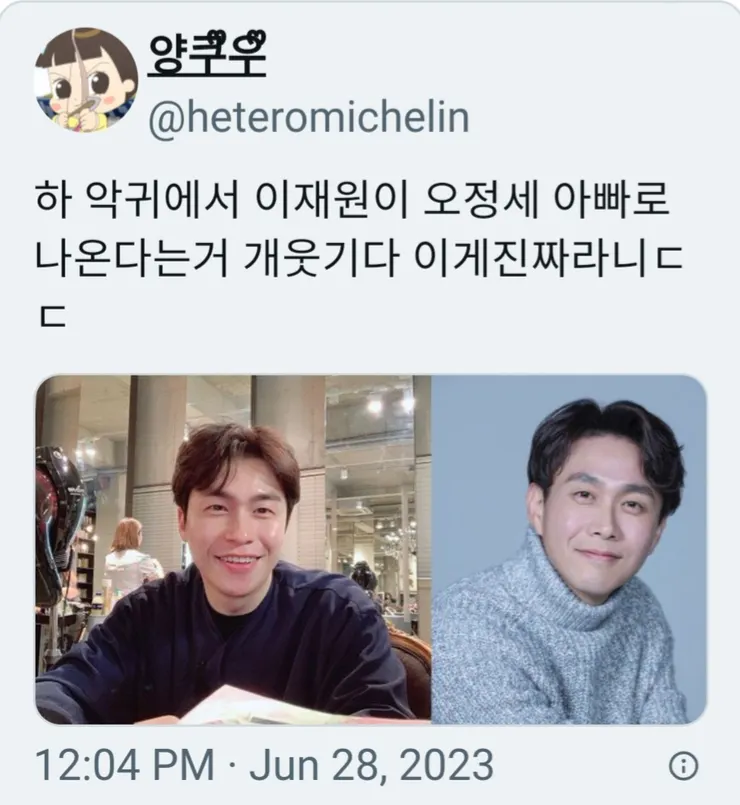Click the heart emoji in the display name
This screenshot has width=740, height=805.
click(255, 39)
